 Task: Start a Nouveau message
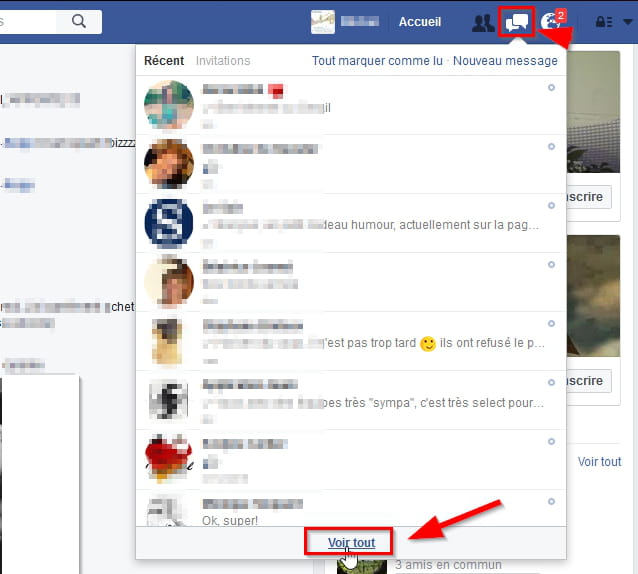(x=505, y=61)
